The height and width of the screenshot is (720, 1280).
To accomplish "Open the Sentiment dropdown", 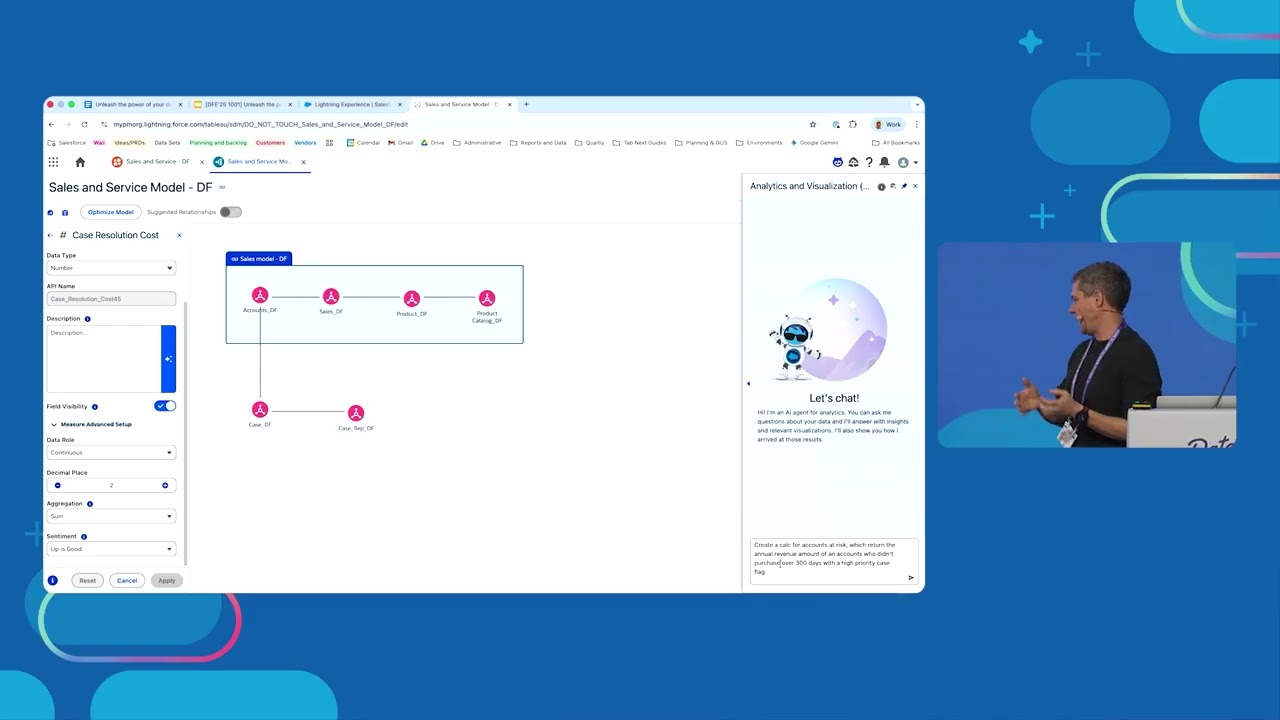I will [x=111, y=549].
